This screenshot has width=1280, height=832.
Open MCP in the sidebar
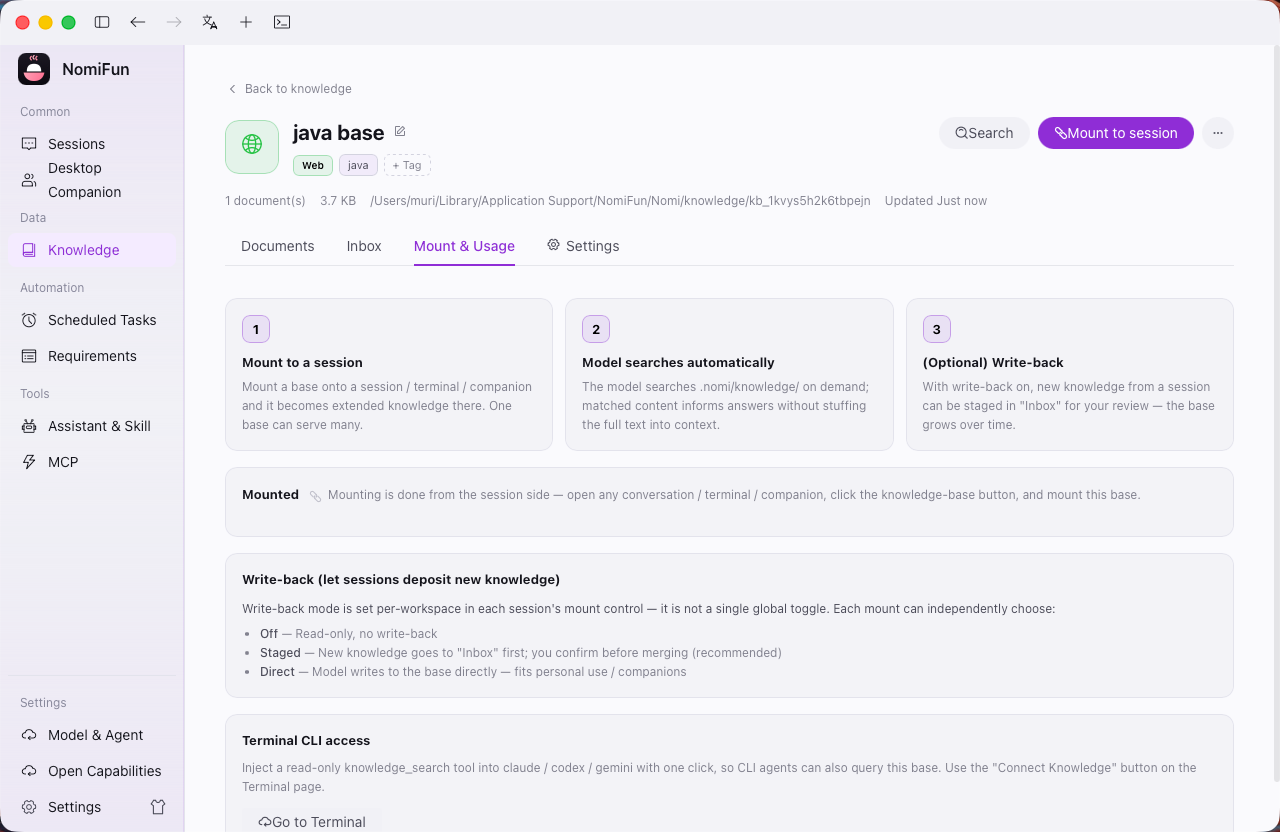click(x=92, y=462)
